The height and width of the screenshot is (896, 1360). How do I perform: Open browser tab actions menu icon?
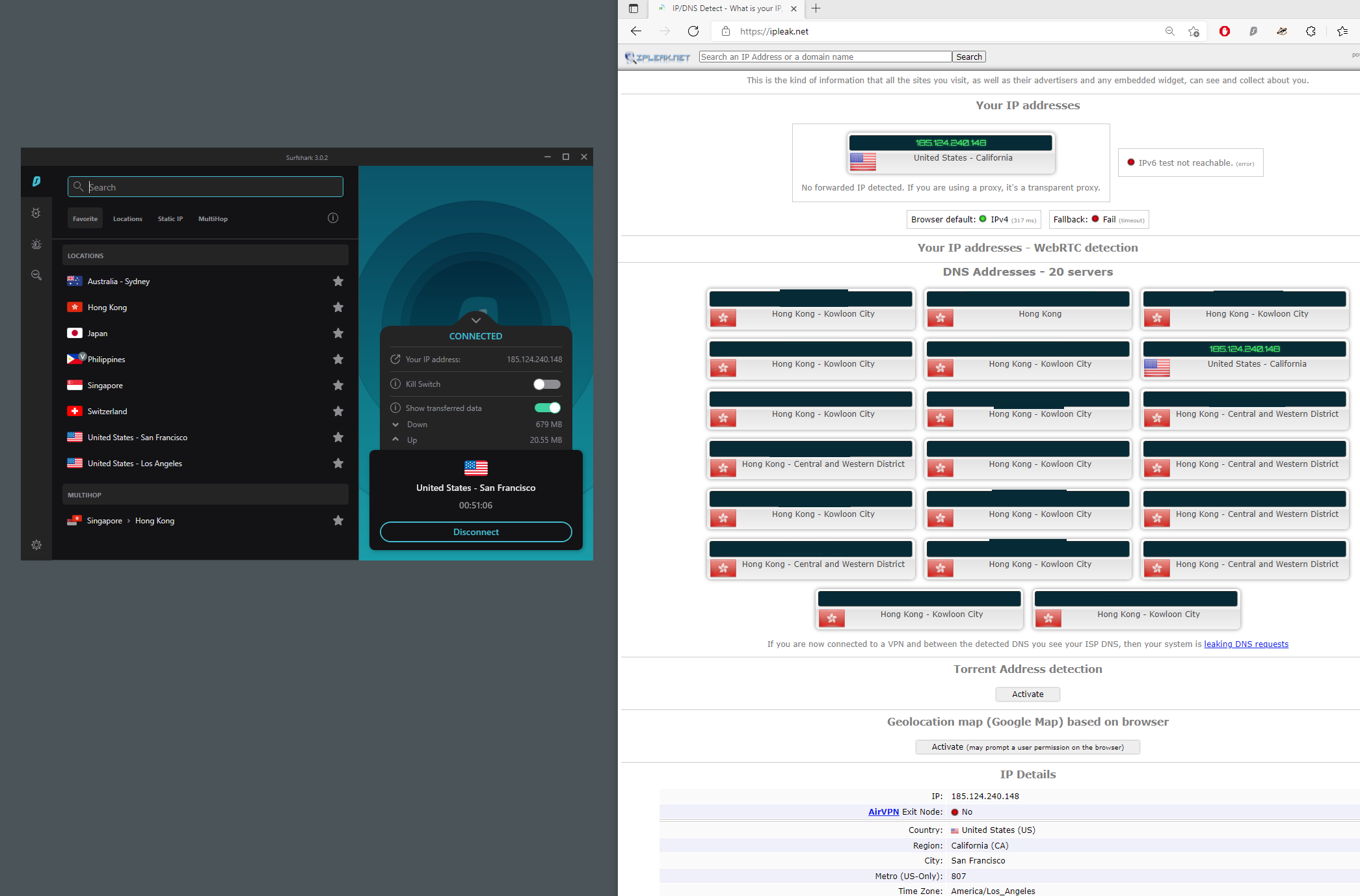coord(633,8)
